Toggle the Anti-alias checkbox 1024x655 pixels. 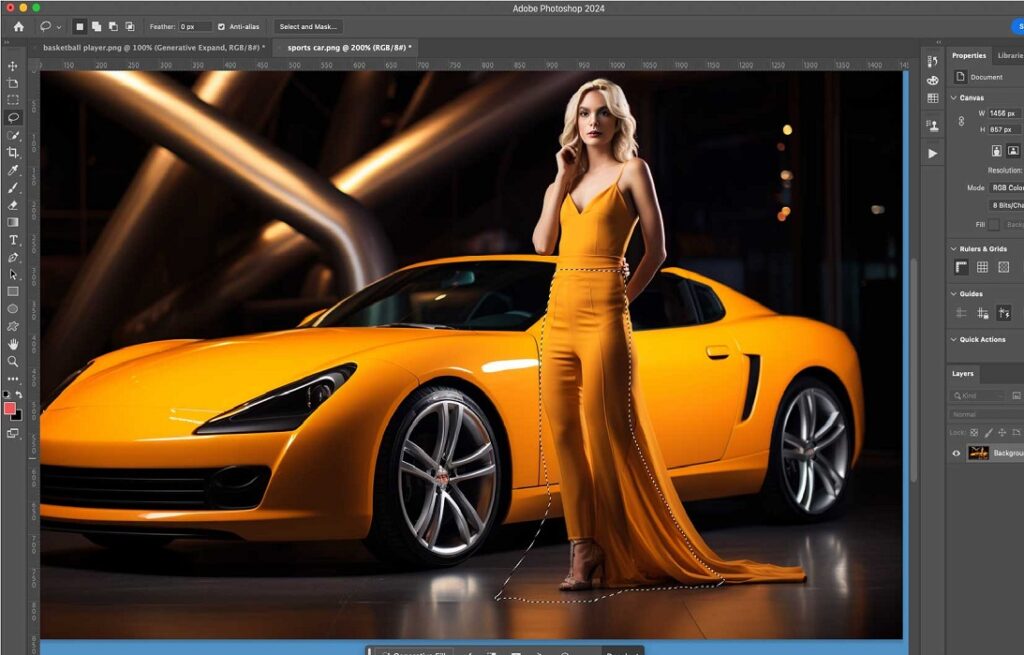coord(221,26)
